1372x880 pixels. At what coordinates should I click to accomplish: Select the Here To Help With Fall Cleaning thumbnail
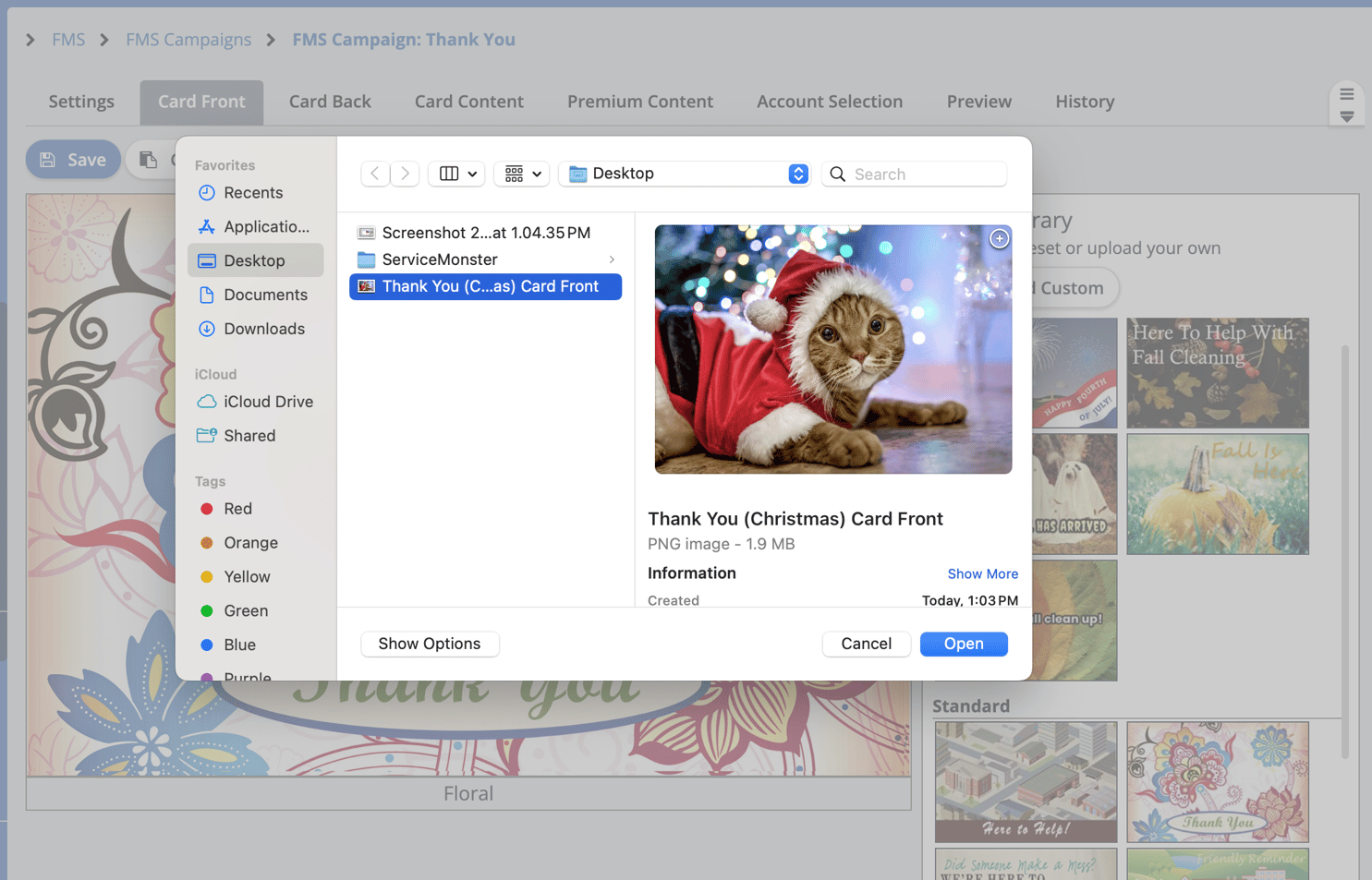1218,373
